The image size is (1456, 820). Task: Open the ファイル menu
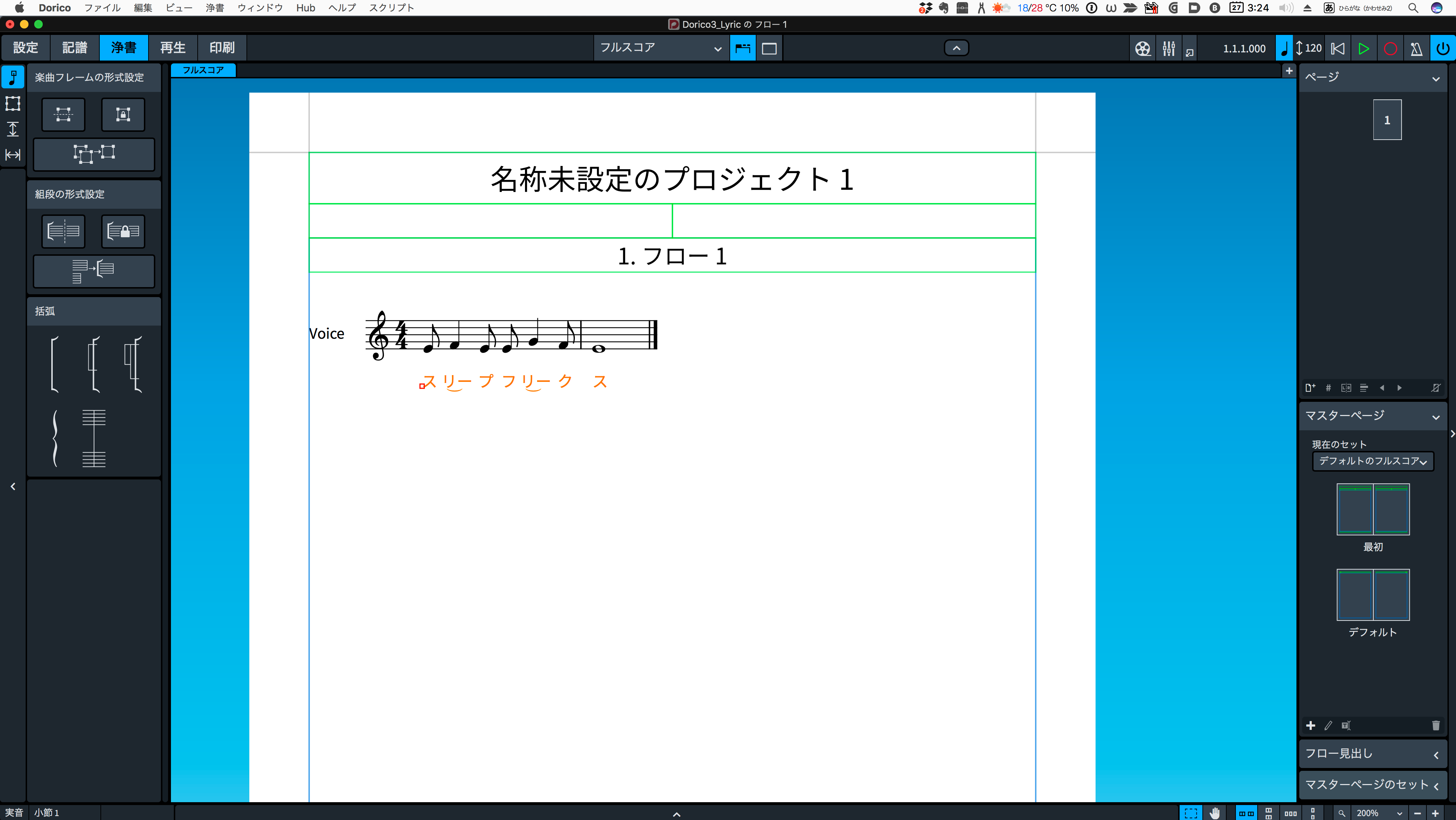pos(102,8)
